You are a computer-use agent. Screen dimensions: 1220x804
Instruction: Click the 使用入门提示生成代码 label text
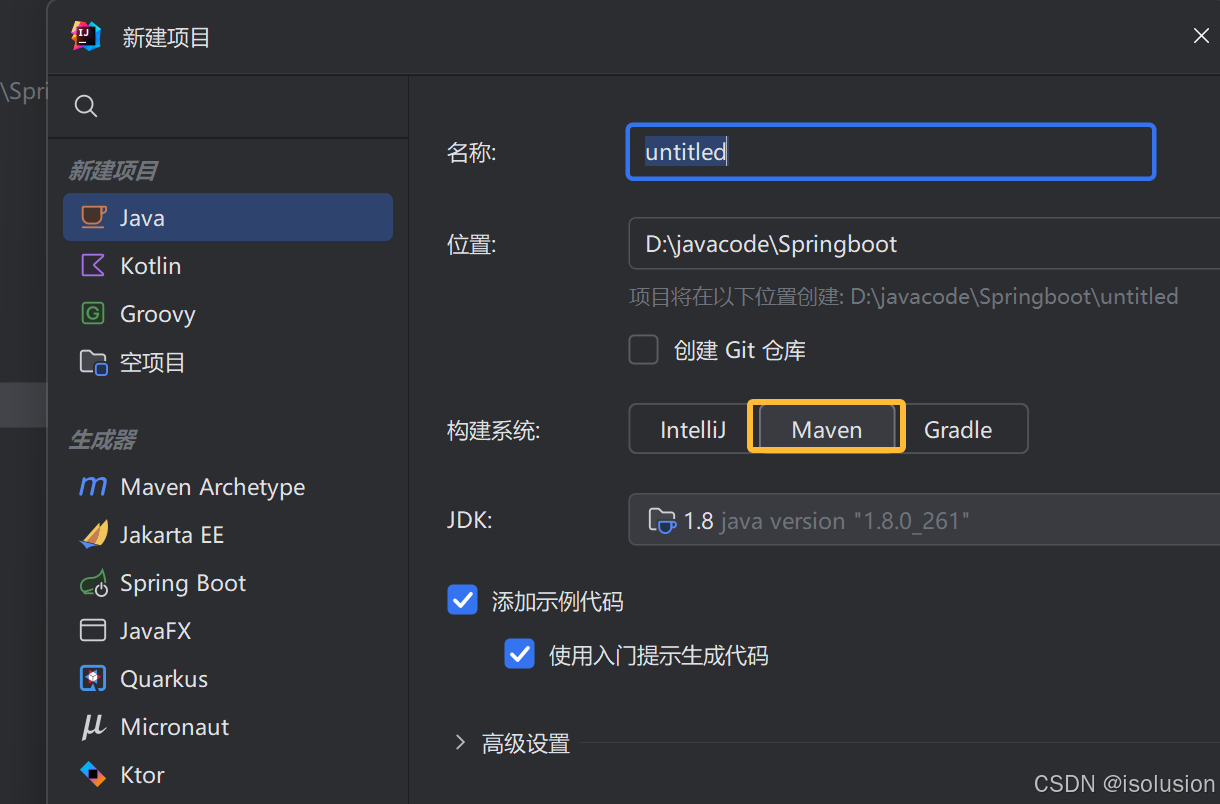(658, 655)
